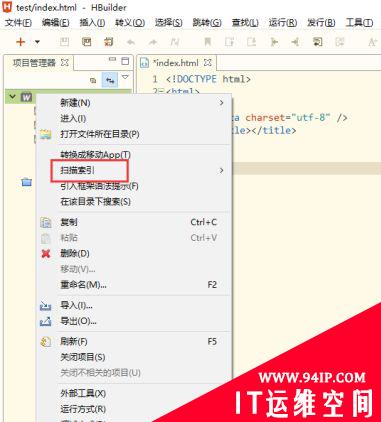The height and width of the screenshot is (422, 381).
Task: Choose 刷新(F) menu item
Action: 133,341
